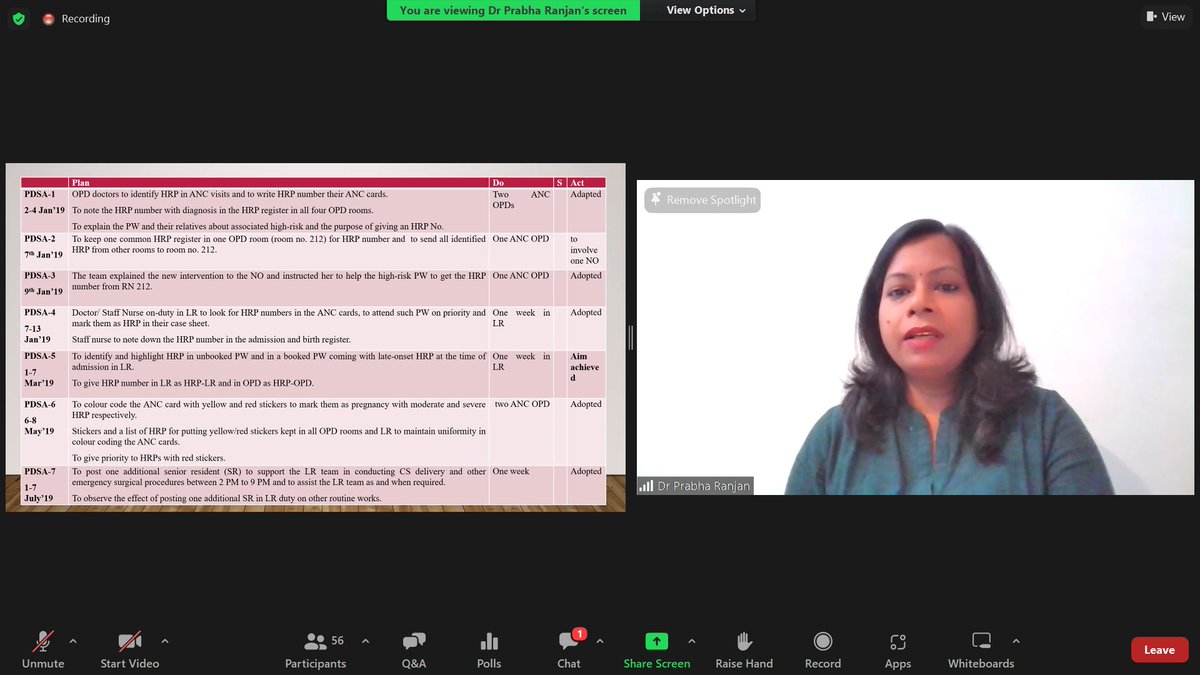Click the green encryption shield icon
Viewport: 1200px width, 675px height.
click(x=19, y=18)
